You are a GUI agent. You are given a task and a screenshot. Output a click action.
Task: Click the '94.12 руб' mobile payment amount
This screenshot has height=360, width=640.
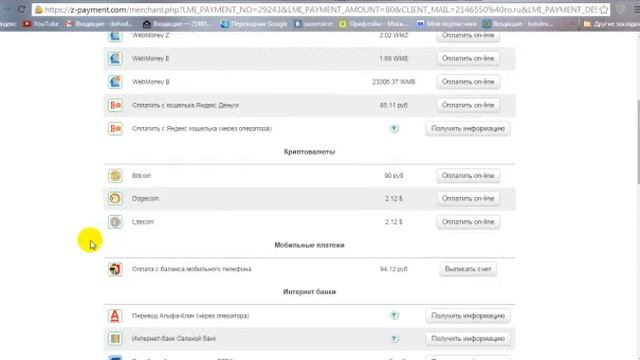point(393,269)
